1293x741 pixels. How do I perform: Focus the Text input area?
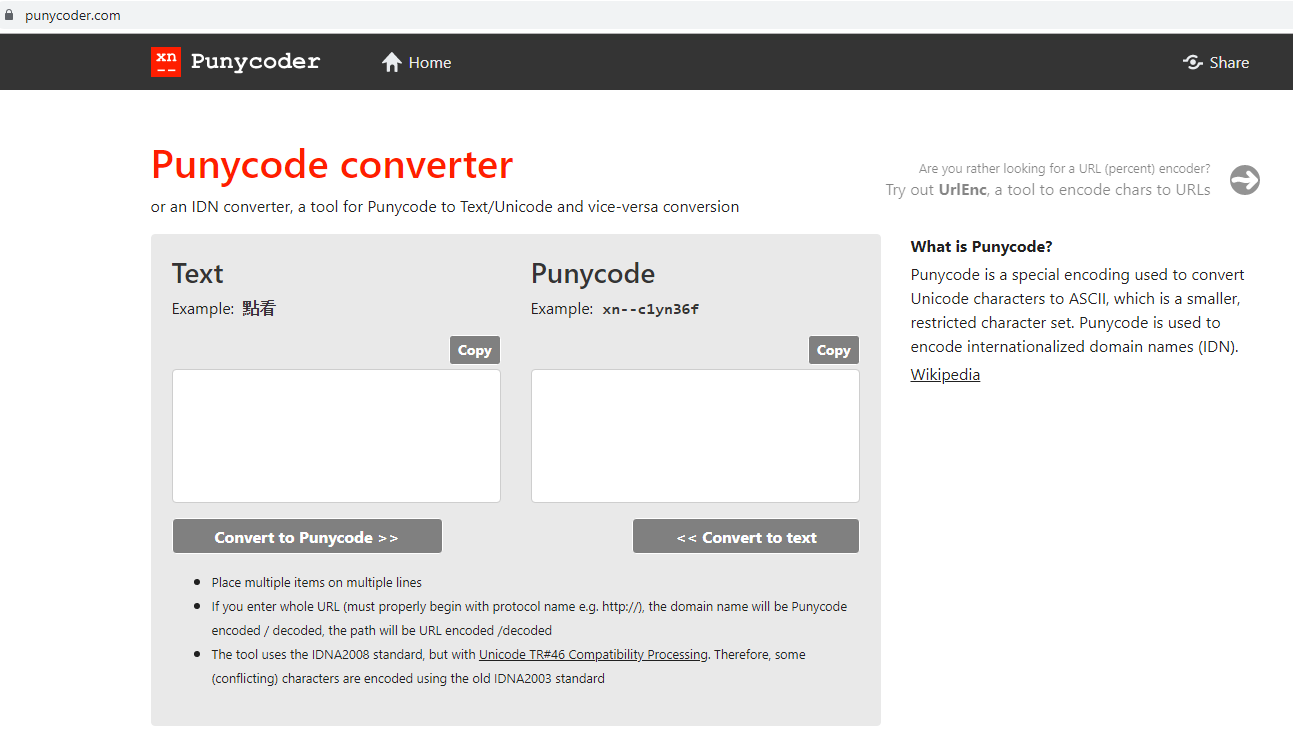coord(336,436)
